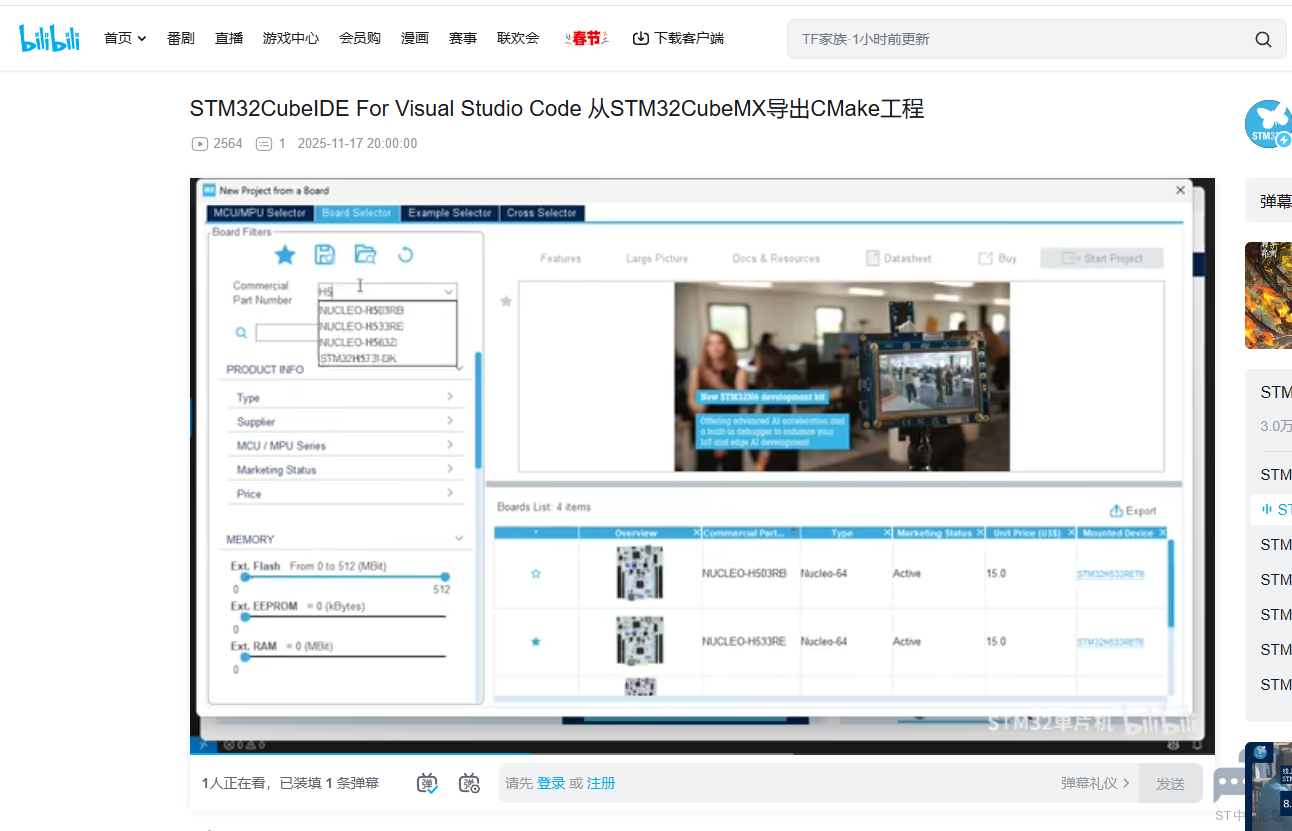Click the reset filters circular arrow icon

(405, 254)
